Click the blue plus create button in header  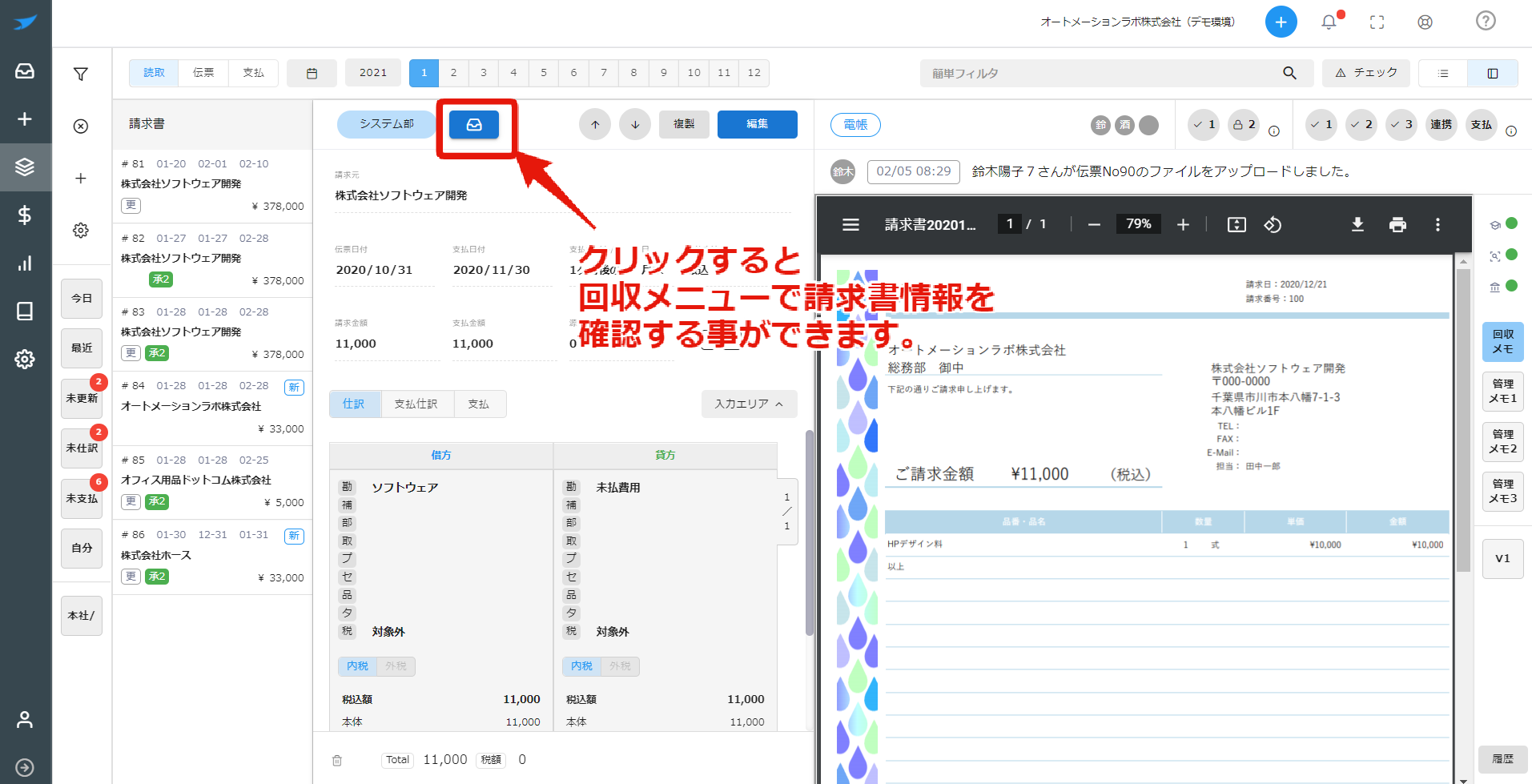tap(1281, 22)
